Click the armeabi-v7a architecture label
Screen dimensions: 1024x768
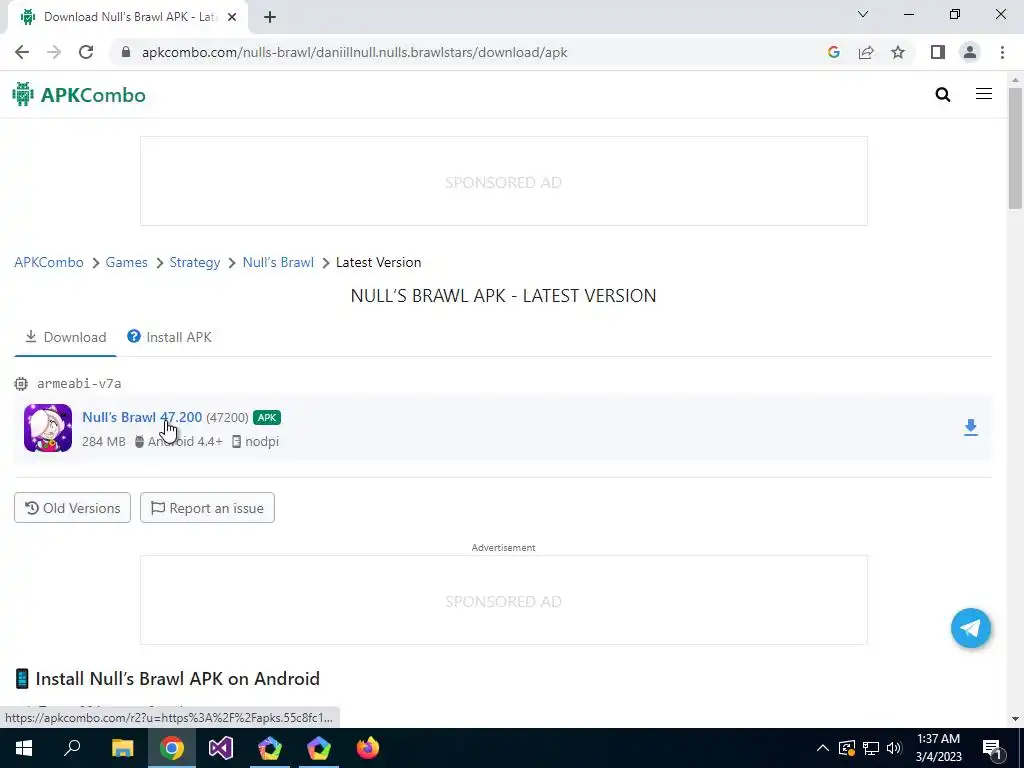point(79,383)
